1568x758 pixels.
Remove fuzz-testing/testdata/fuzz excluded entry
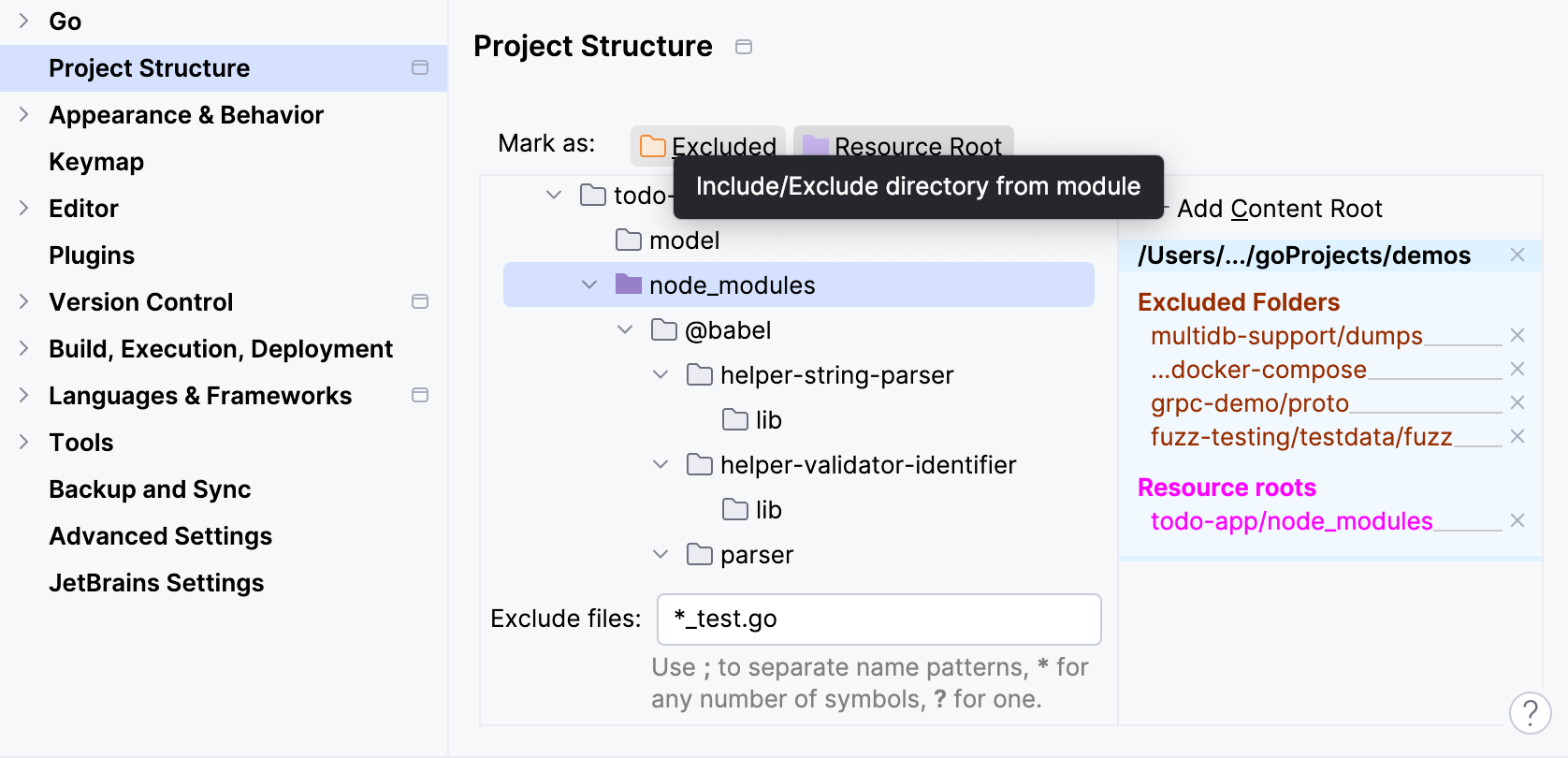[1517, 436]
